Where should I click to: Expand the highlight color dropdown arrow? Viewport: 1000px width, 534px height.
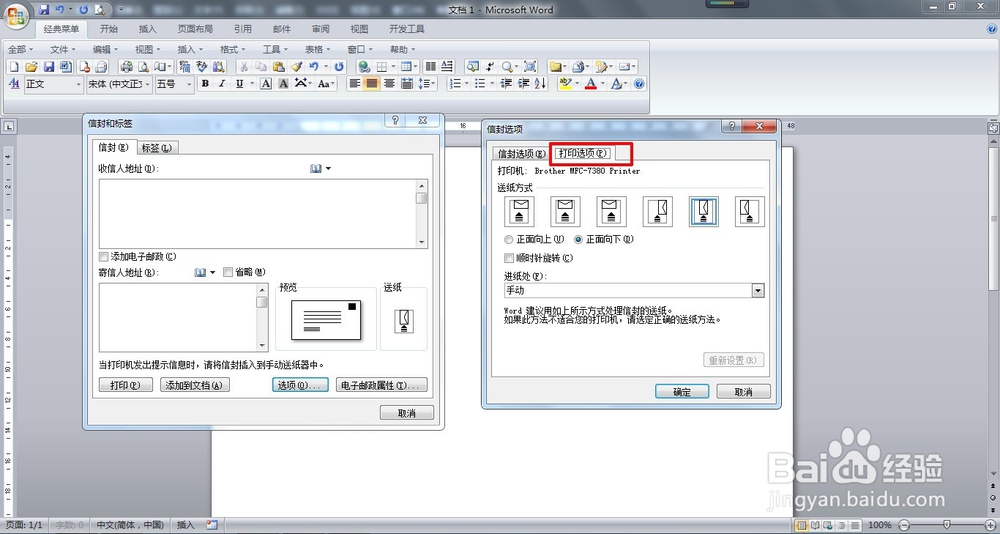point(577,84)
